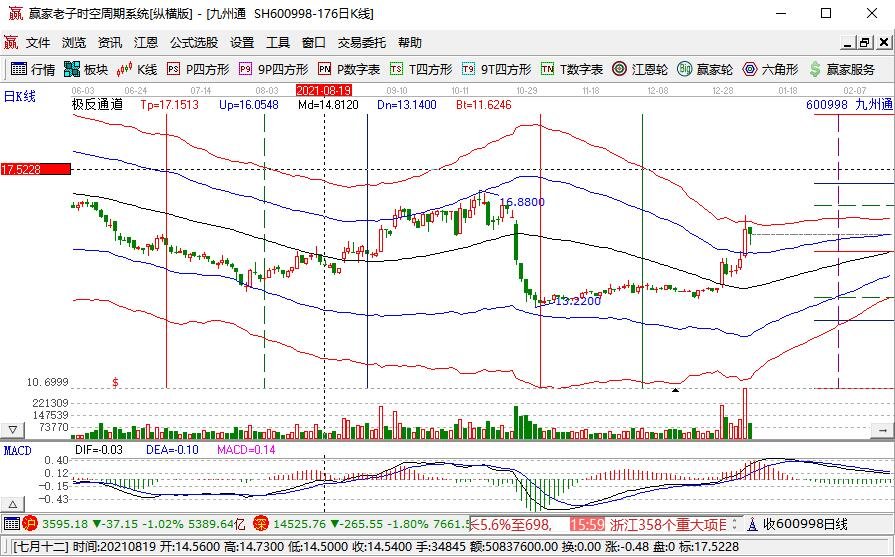
Task: Restore the inner chart window
Action: coord(865,42)
